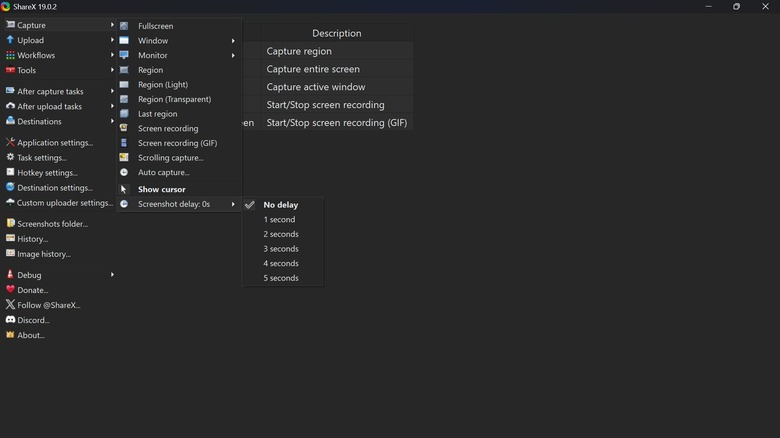This screenshot has width=780, height=438.
Task: Click the X logo next to Follow @ShareX
Action: [x=10, y=304]
